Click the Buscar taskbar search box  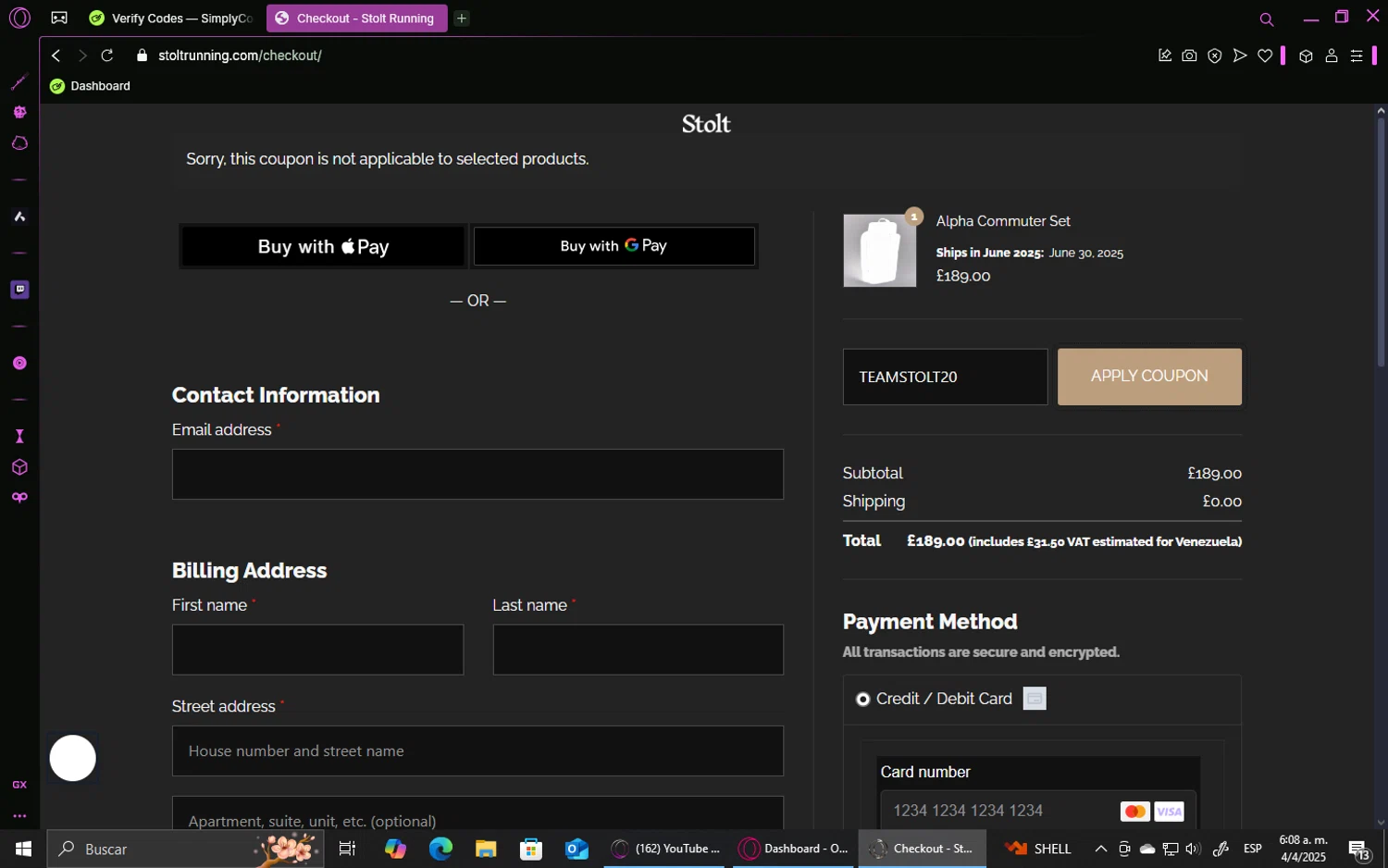pyautogui.click(x=185, y=849)
